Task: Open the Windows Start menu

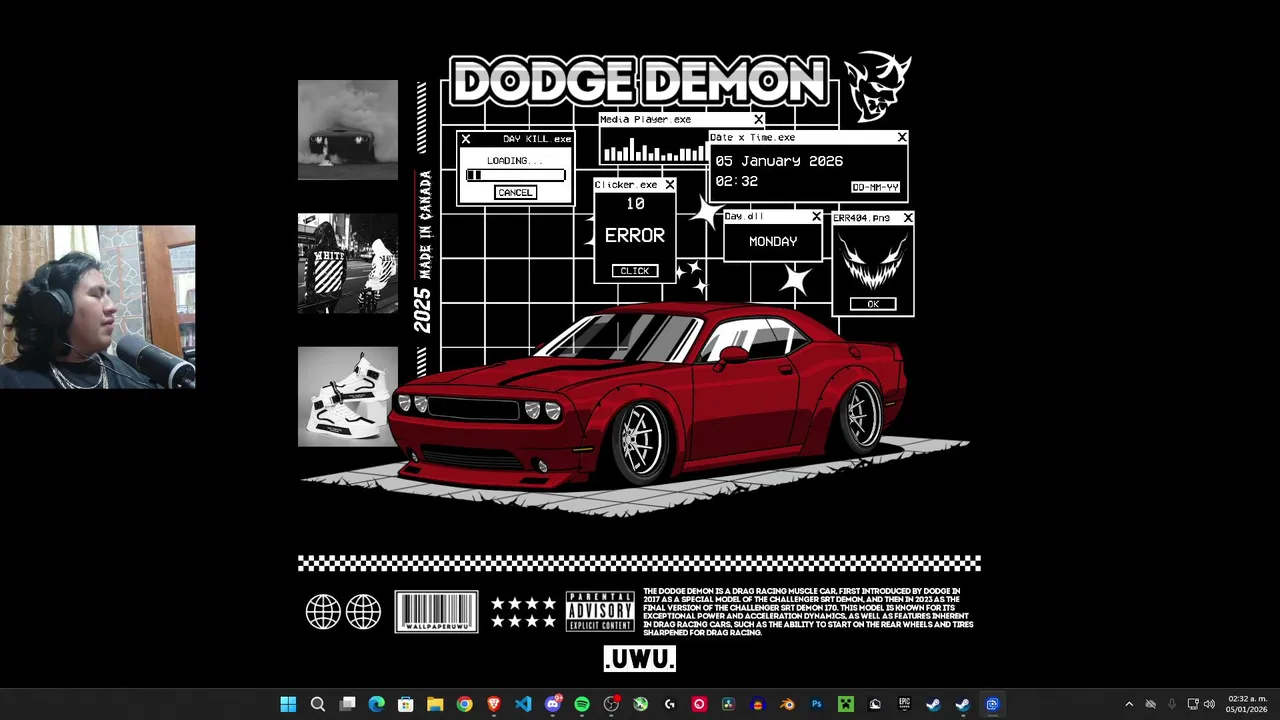Action: 288,704
